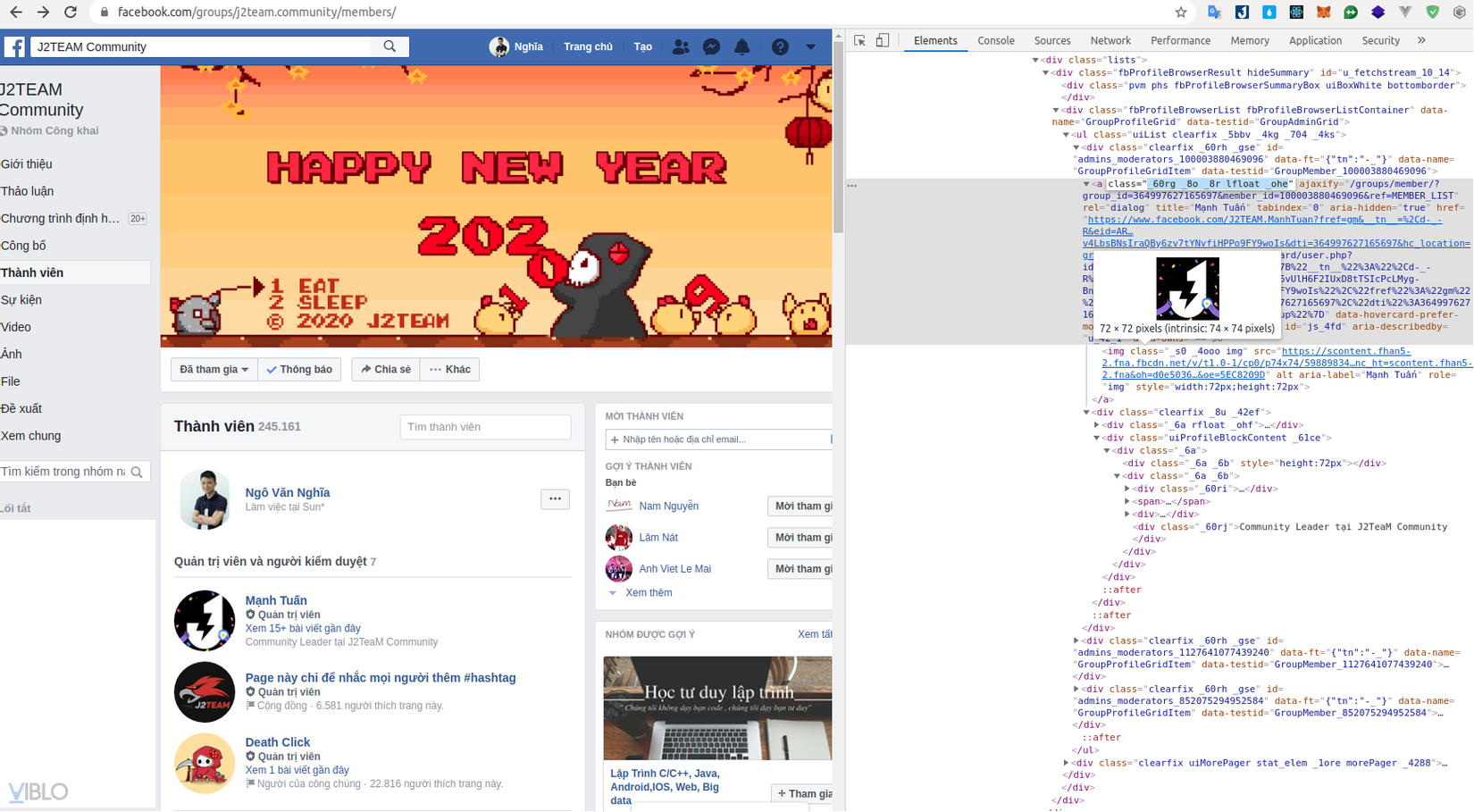1474x812 pixels.
Task: Open the friend requests icon
Action: tap(681, 46)
